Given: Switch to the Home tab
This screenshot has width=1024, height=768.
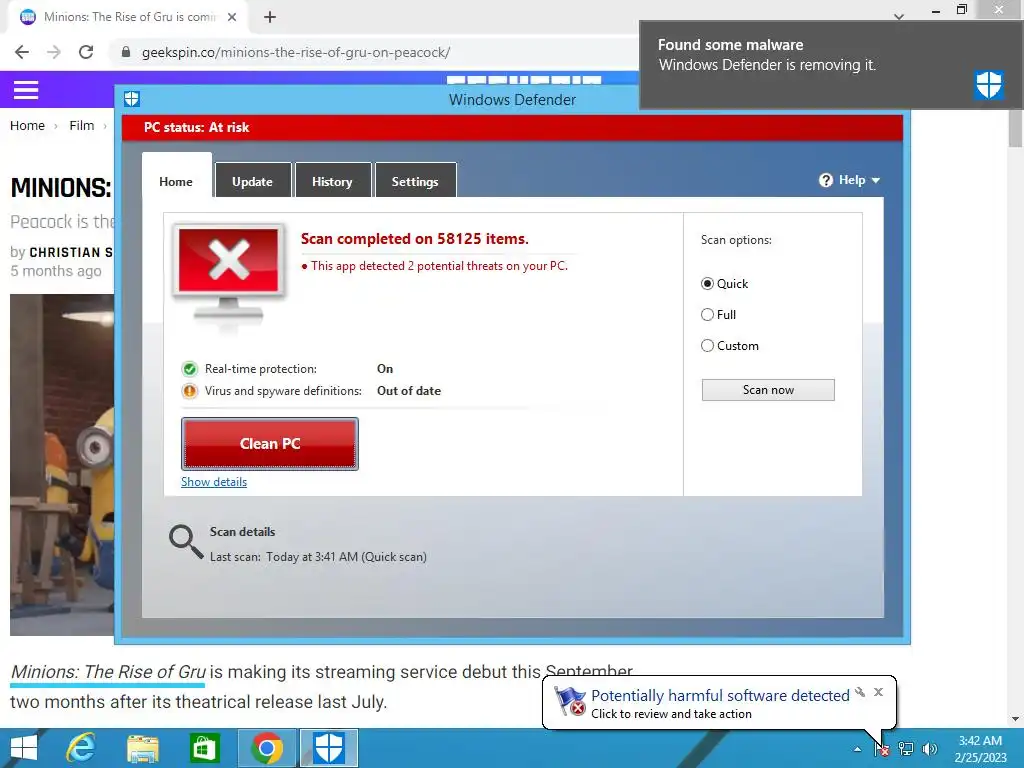Looking at the screenshot, I should click(176, 182).
